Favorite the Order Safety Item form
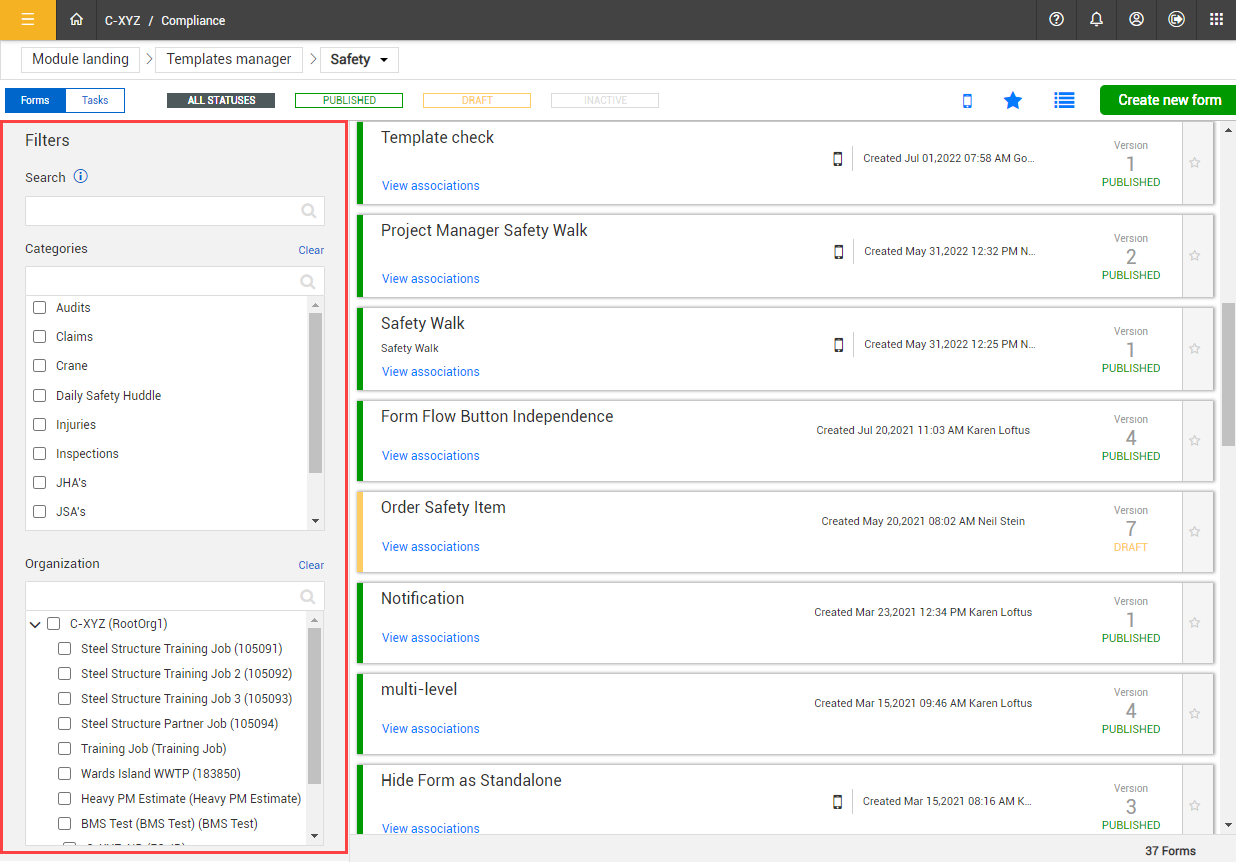 click(1195, 531)
